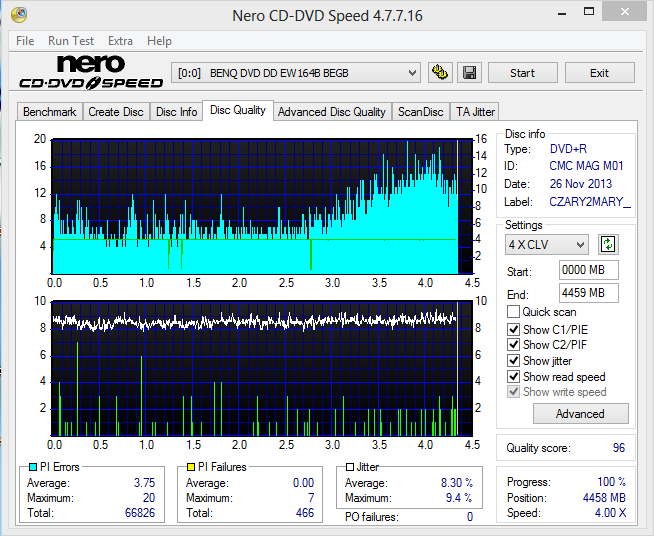The image size is (654, 536).
Task: Toggle Show jitter checkbox
Action: pos(513,360)
